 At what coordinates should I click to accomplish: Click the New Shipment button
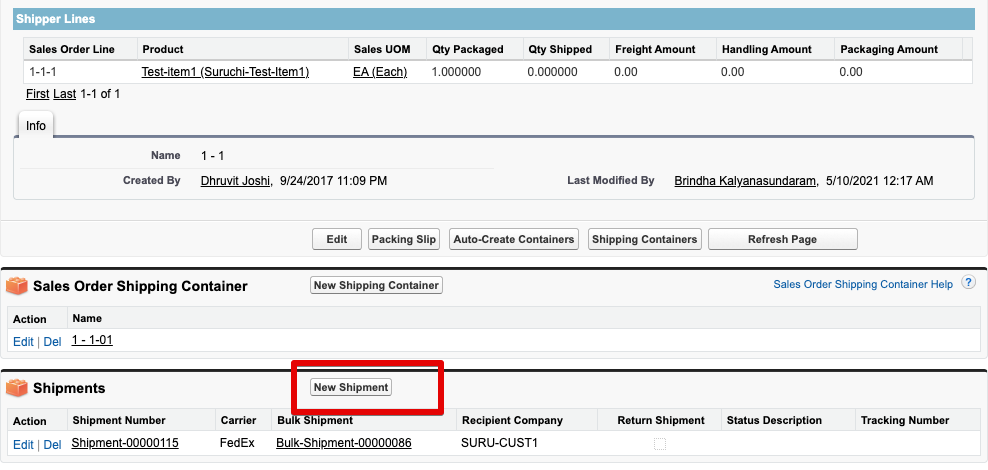pyautogui.click(x=351, y=387)
